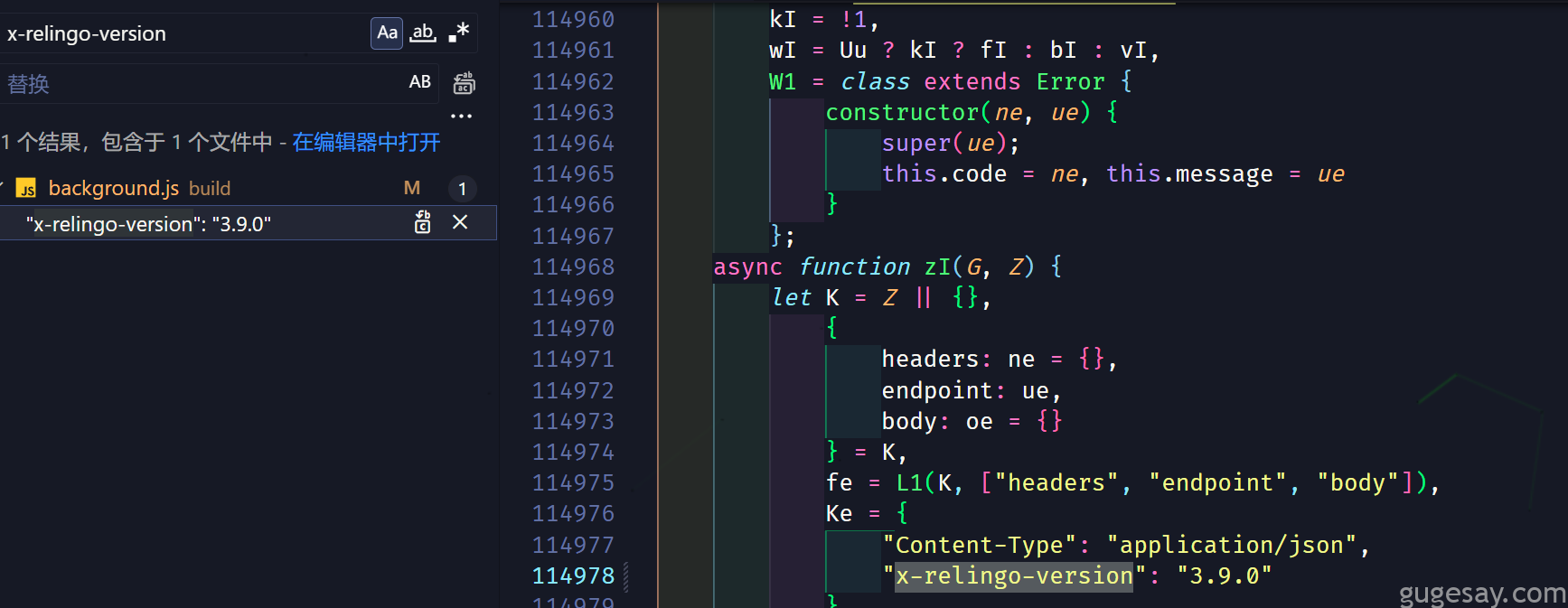Click the result count badge 1
This screenshot has width=1568, height=608.
(462, 189)
